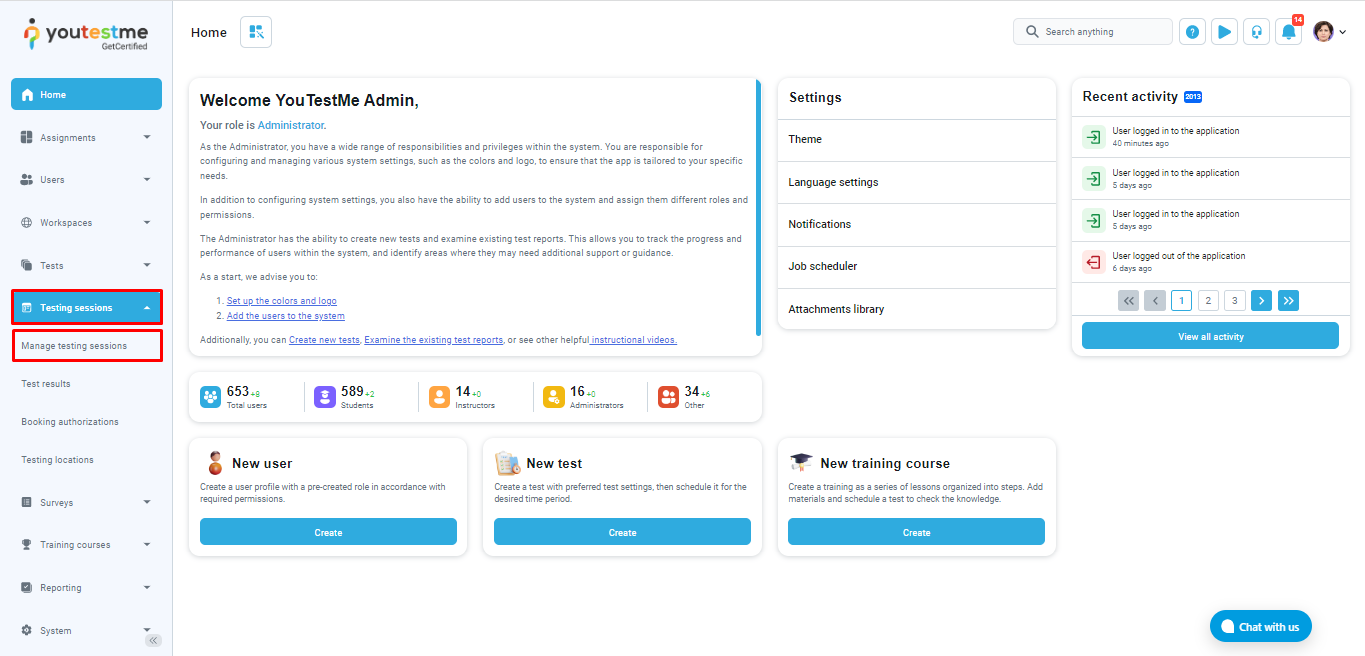Click the red logout icon in Recent activity
The height and width of the screenshot is (656, 1365).
tap(1094, 262)
